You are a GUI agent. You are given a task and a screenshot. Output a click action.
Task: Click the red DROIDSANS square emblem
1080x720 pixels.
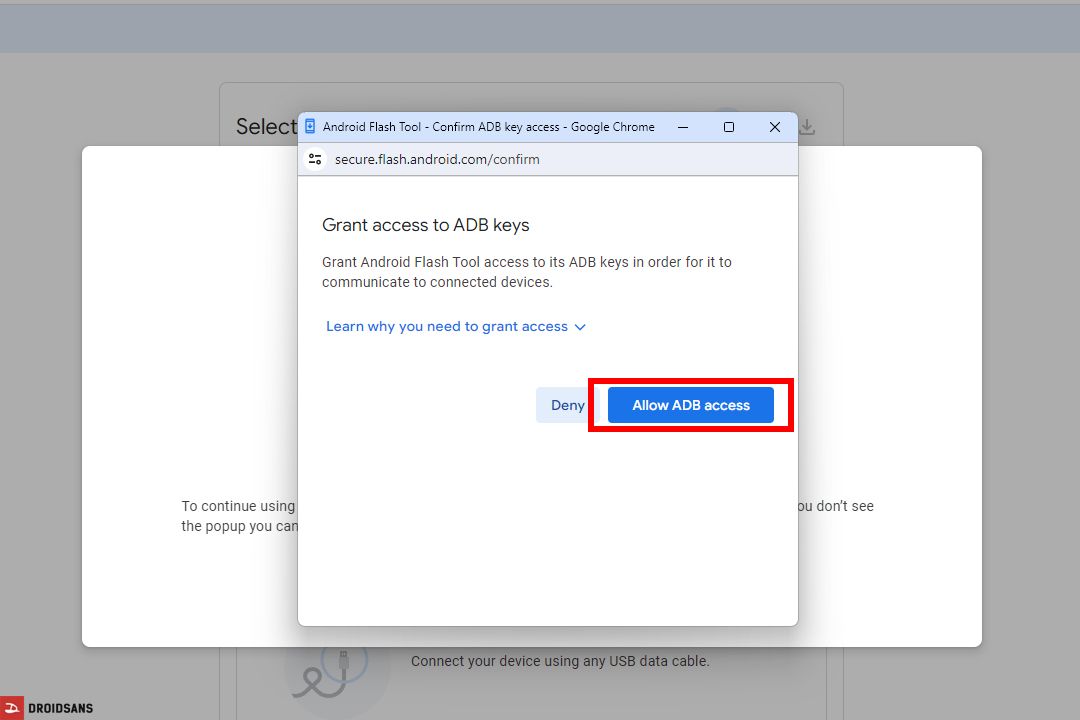11,707
